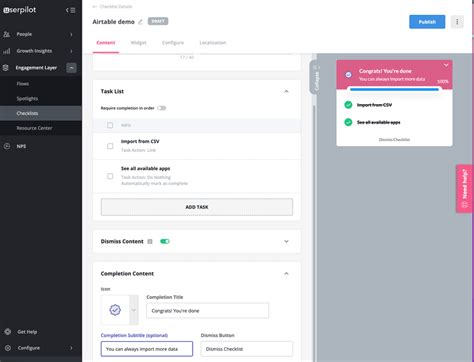
Task: Click the preview checklist progress bar
Action: (x=394, y=89)
